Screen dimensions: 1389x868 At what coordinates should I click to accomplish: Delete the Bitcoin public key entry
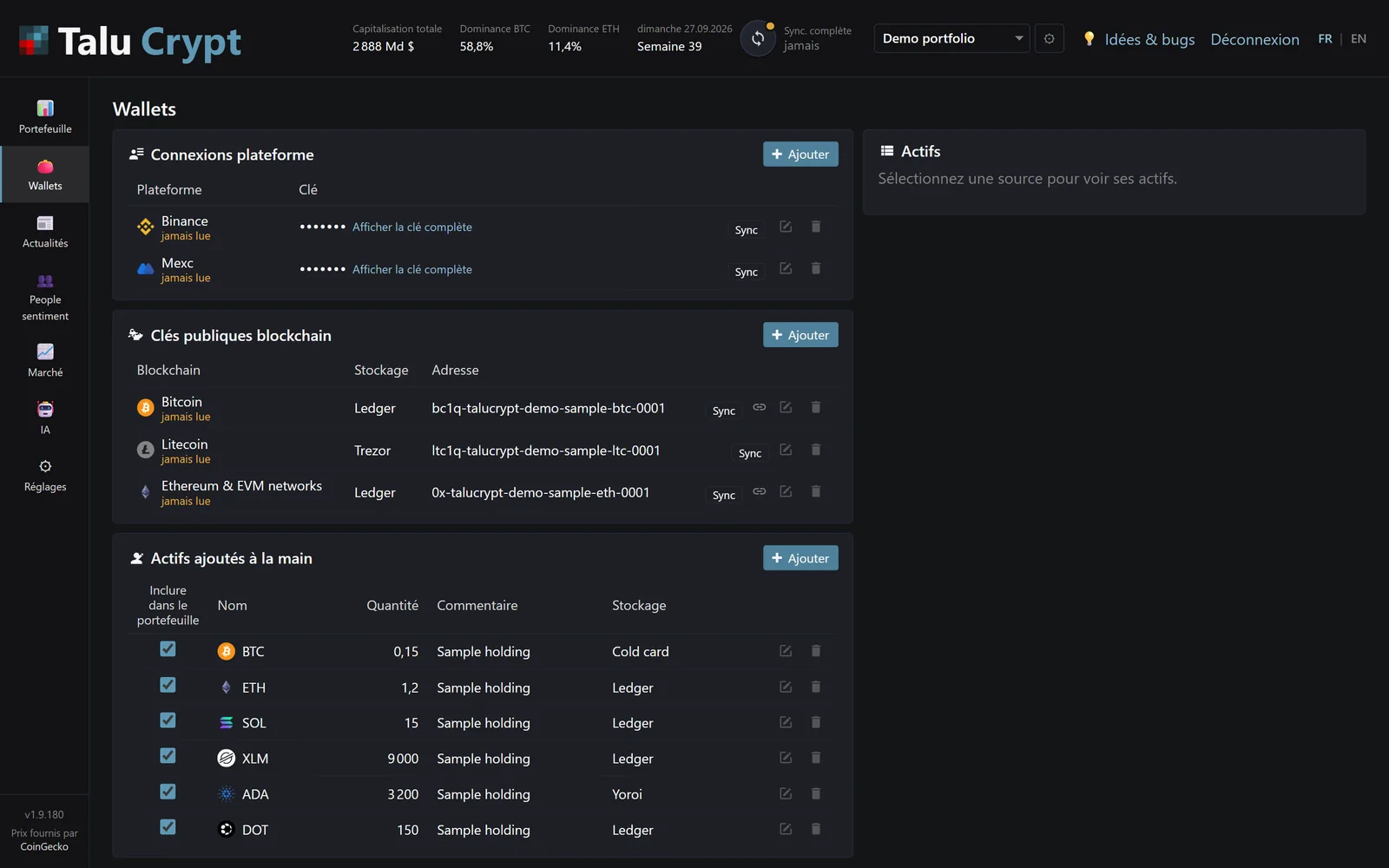click(x=816, y=407)
